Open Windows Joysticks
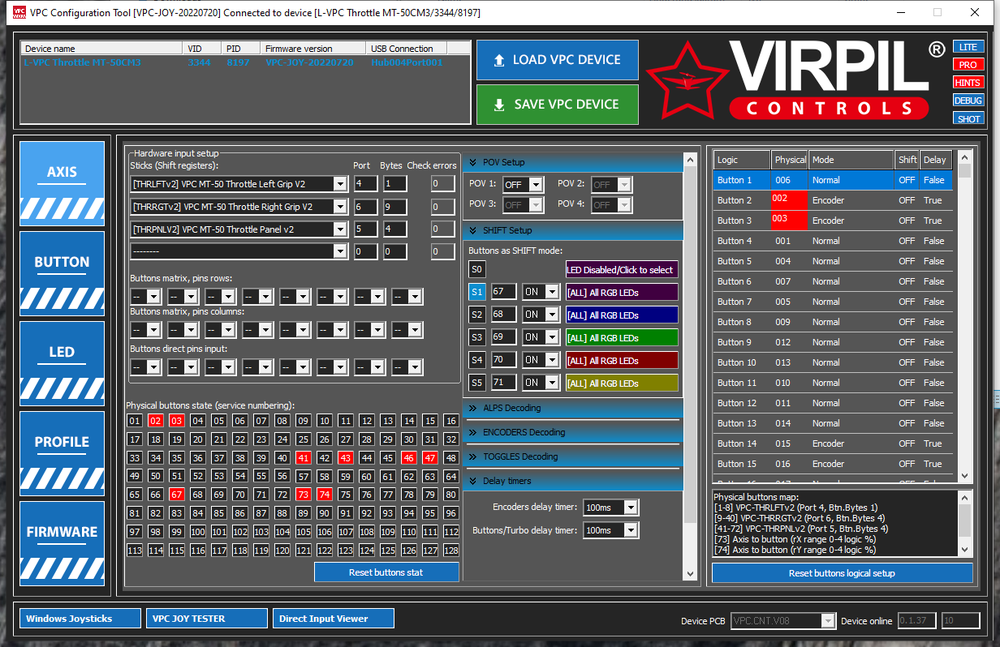Screen dimensions: 1000x647 80,618
